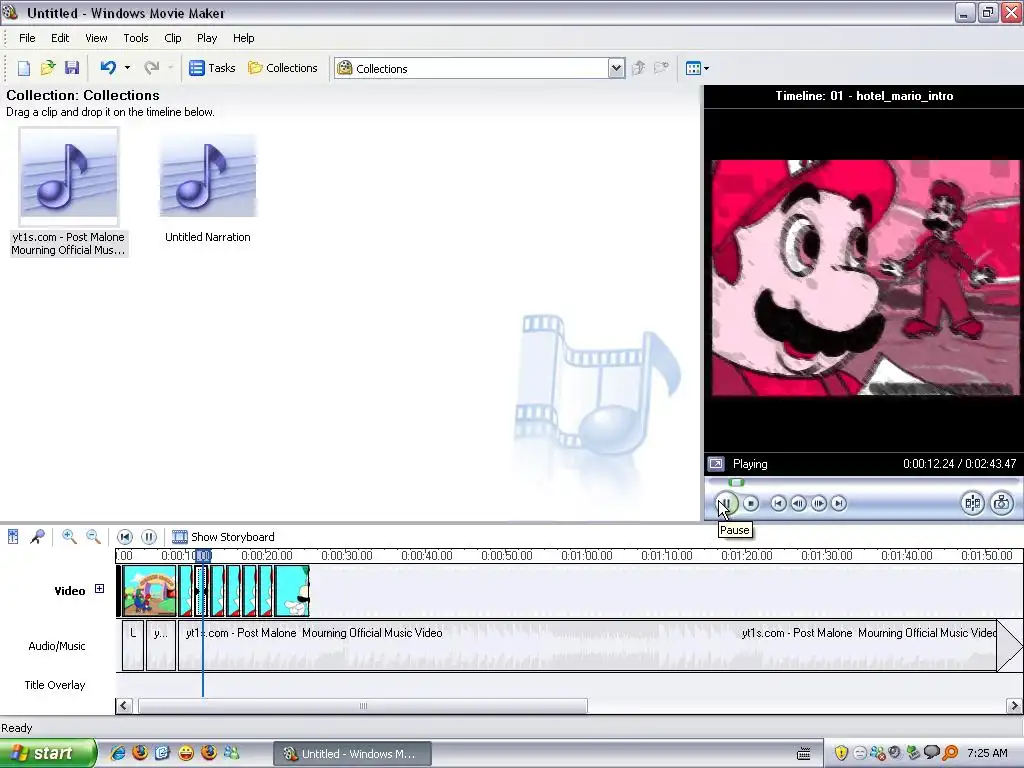Open the Windows Start menu
This screenshot has width=1024, height=768.
48,754
